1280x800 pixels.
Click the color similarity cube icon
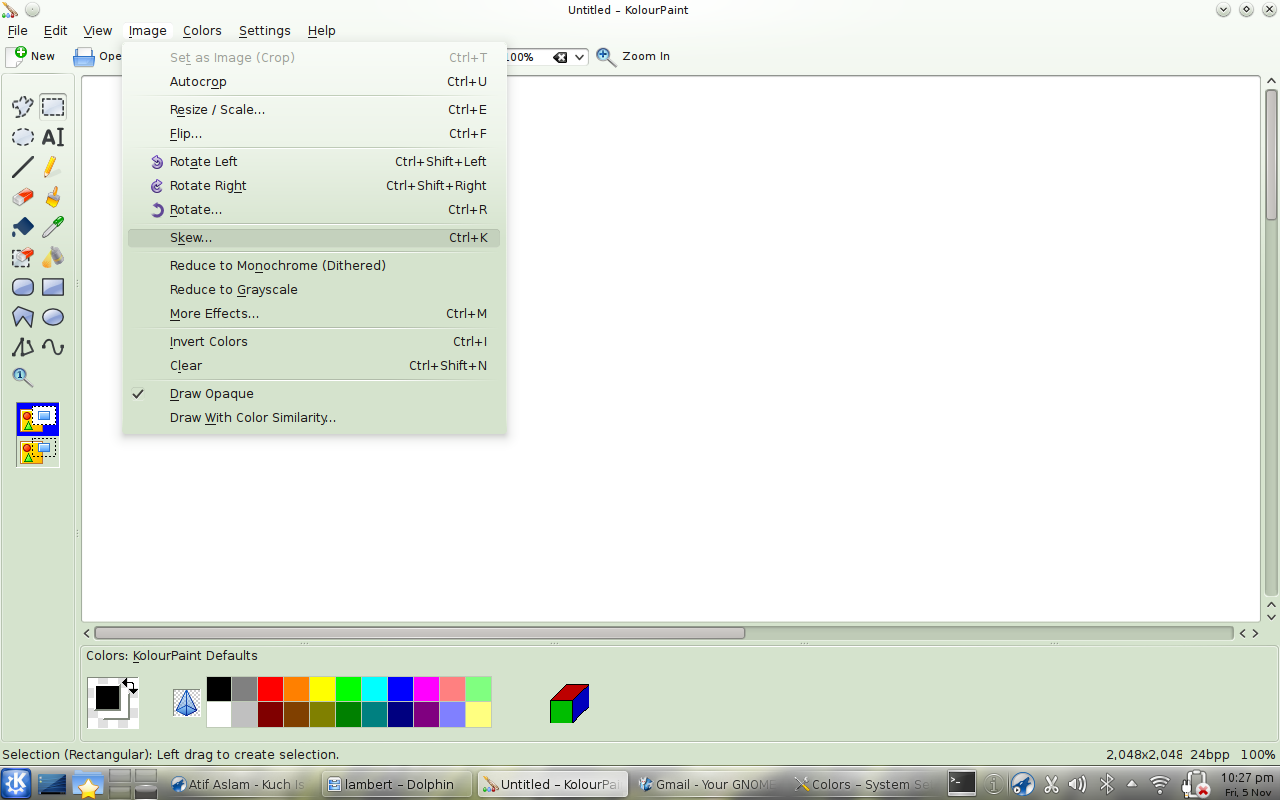pos(569,703)
